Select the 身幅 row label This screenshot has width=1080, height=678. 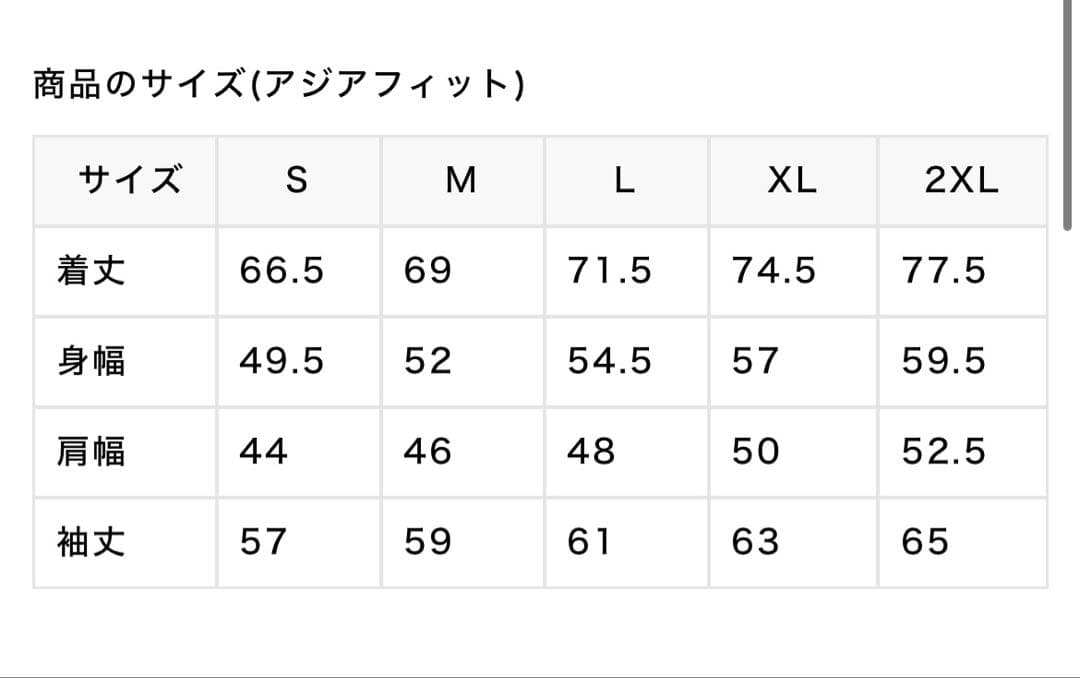[x=91, y=361]
